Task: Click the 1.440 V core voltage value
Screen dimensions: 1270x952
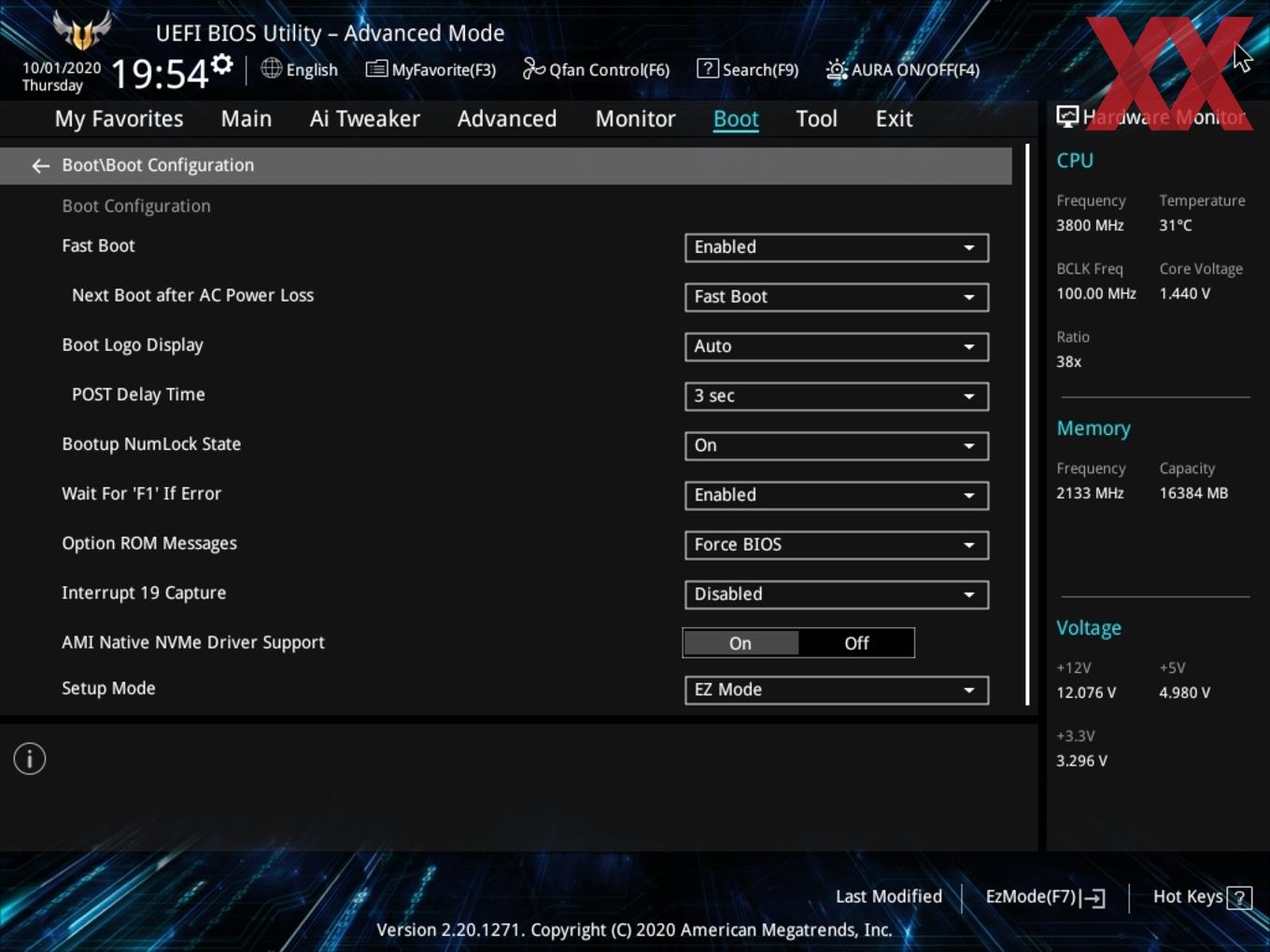Action: [x=1185, y=294]
